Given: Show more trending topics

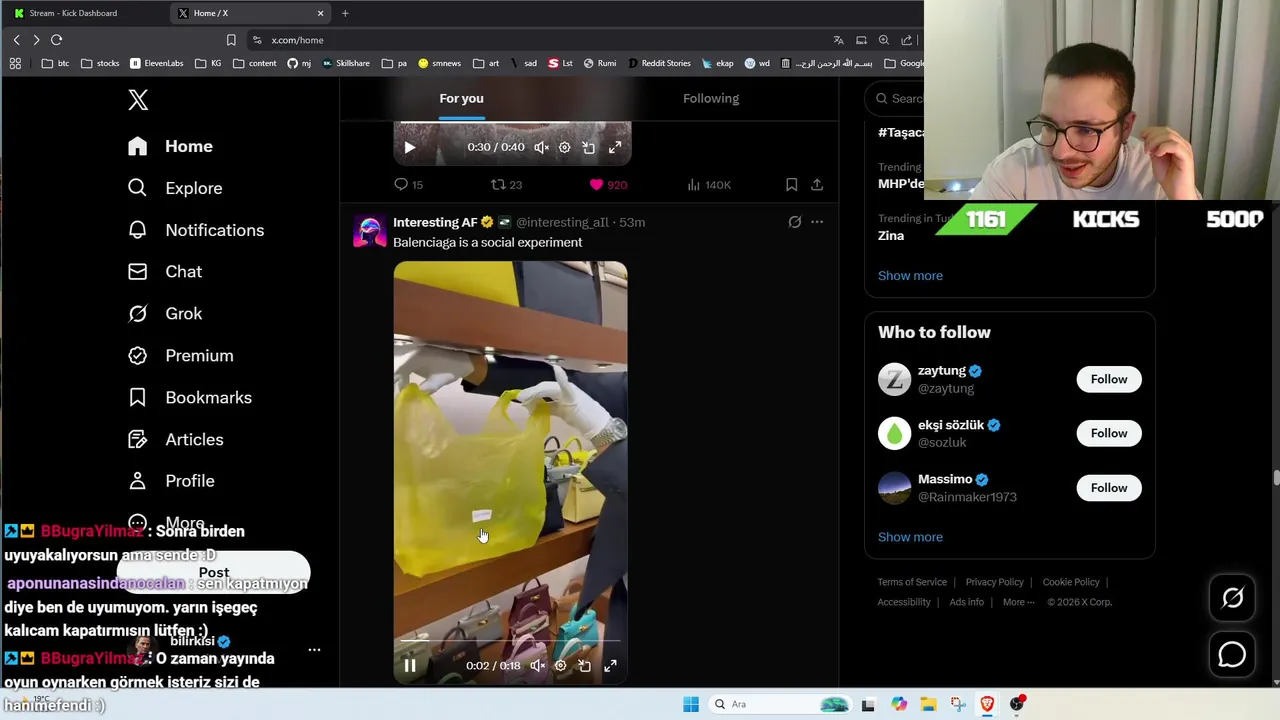Looking at the screenshot, I should tap(910, 276).
